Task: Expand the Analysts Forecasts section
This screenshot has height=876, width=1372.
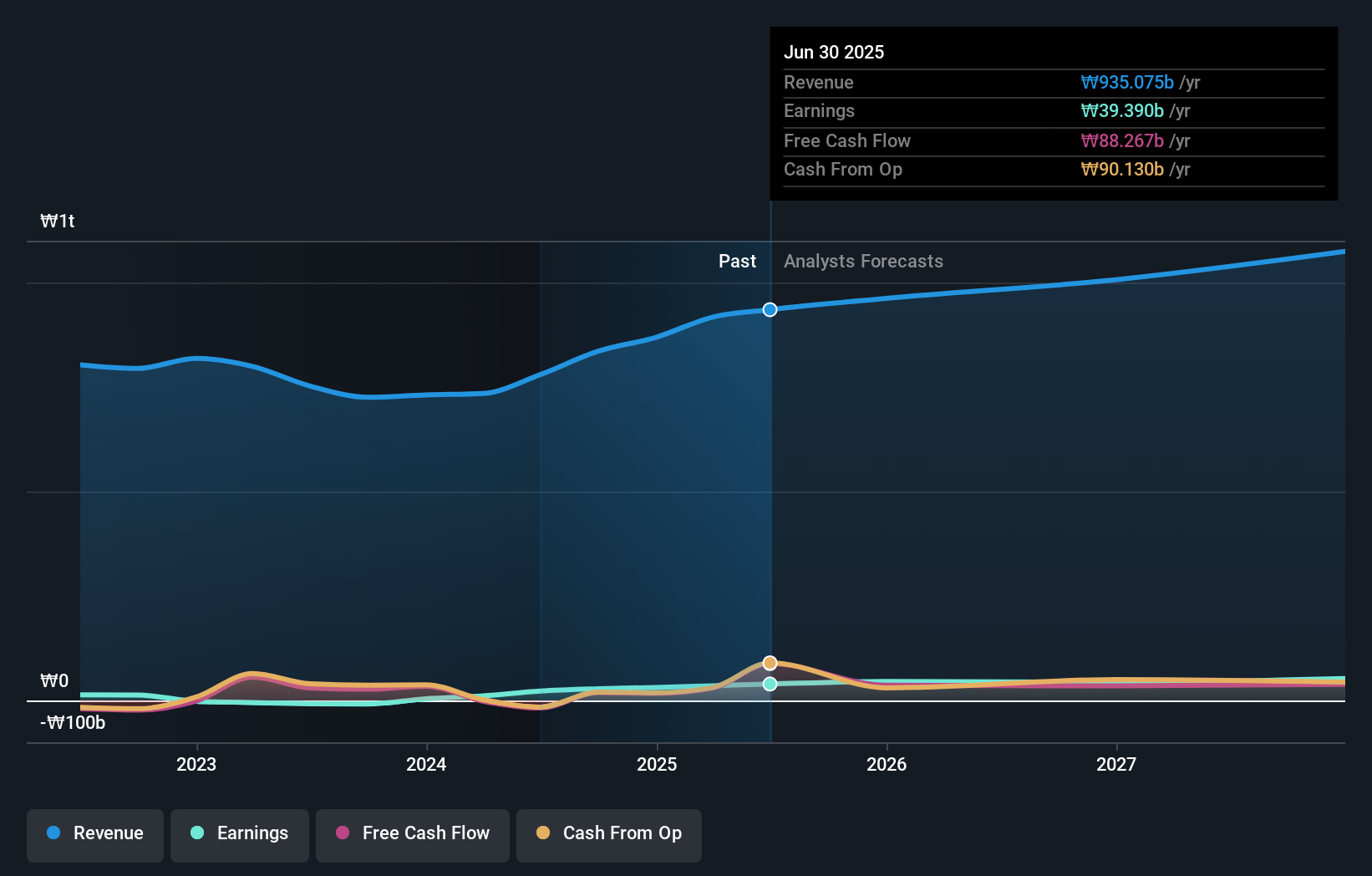Action: tap(863, 262)
